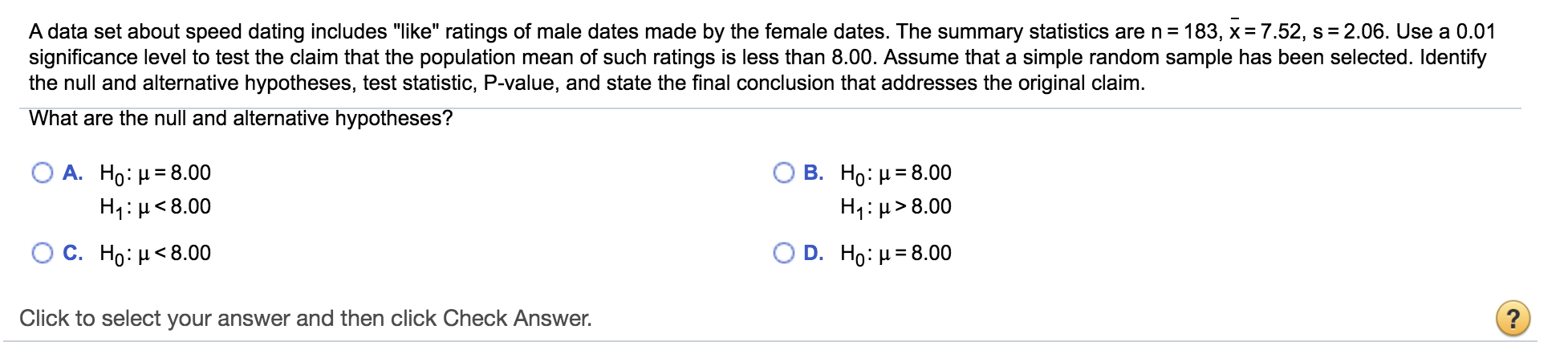Click H1: μ<8.00 line in option A
The width and height of the screenshot is (1568, 350).
pos(155,207)
